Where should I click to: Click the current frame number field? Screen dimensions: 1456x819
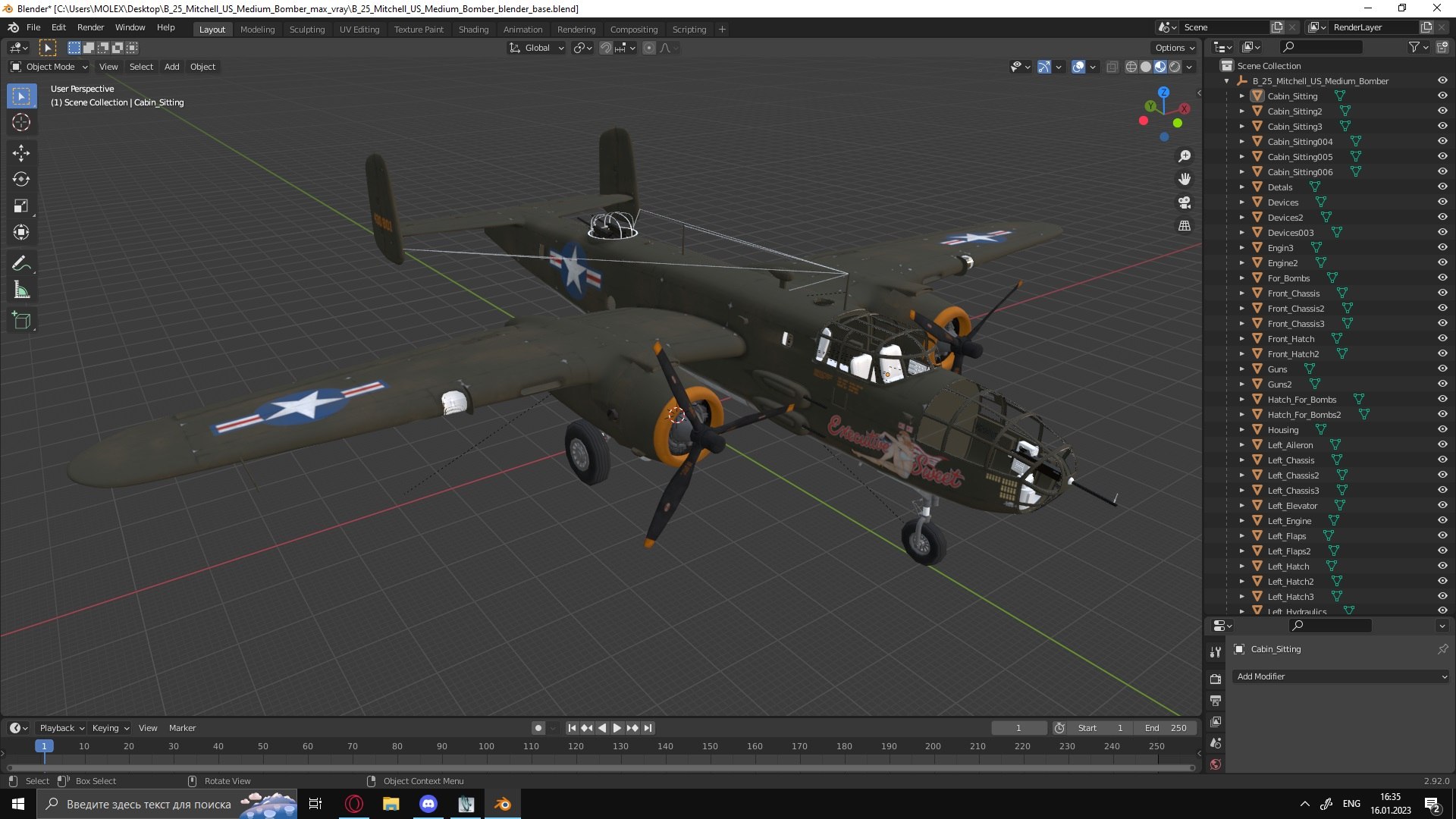[x=1018, y=728]
